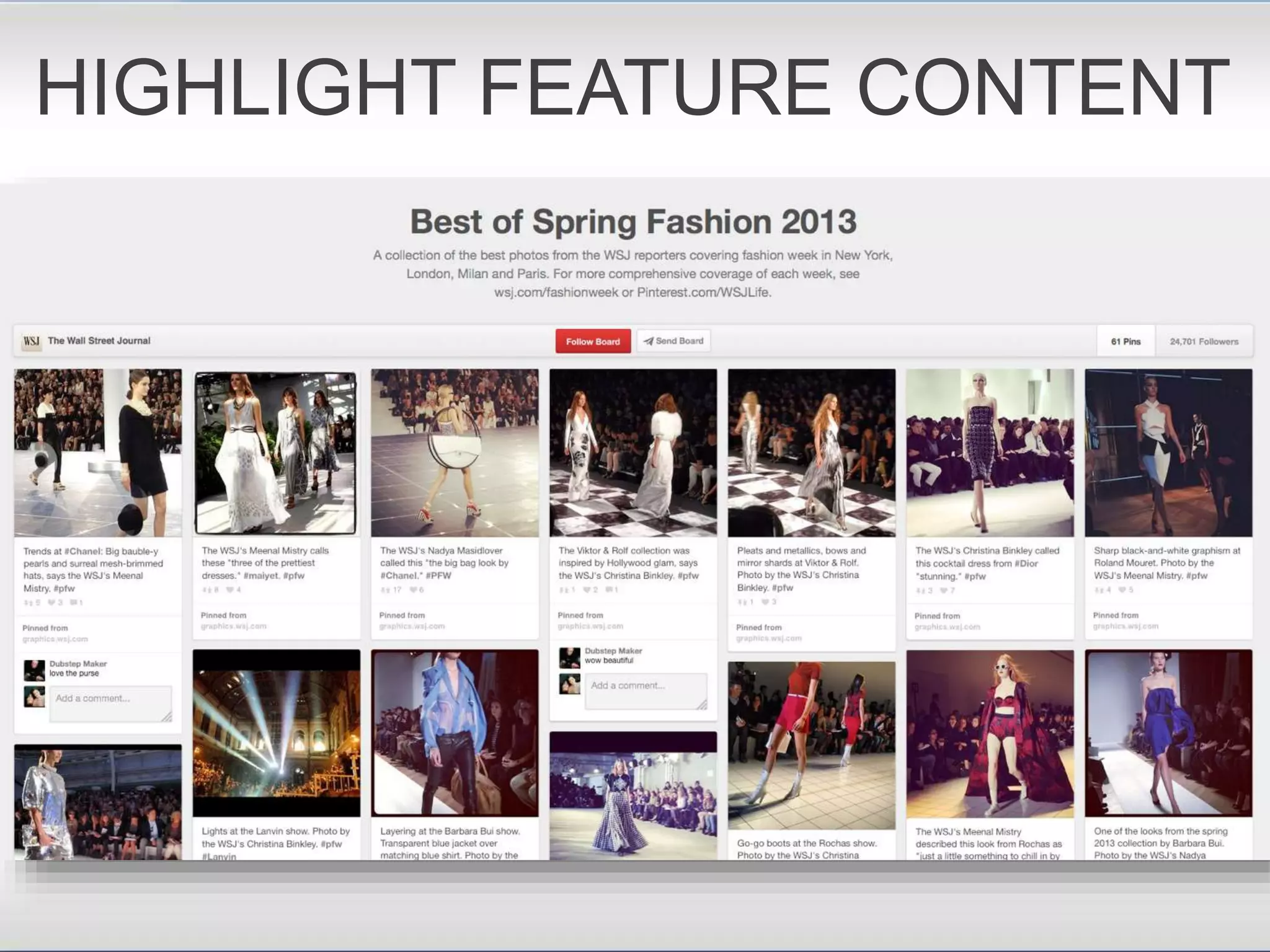Click the comment field under the Chanel pearls pin
Image resolution: width=1270 pixels, height=952 pixels.
coord(110,703)
